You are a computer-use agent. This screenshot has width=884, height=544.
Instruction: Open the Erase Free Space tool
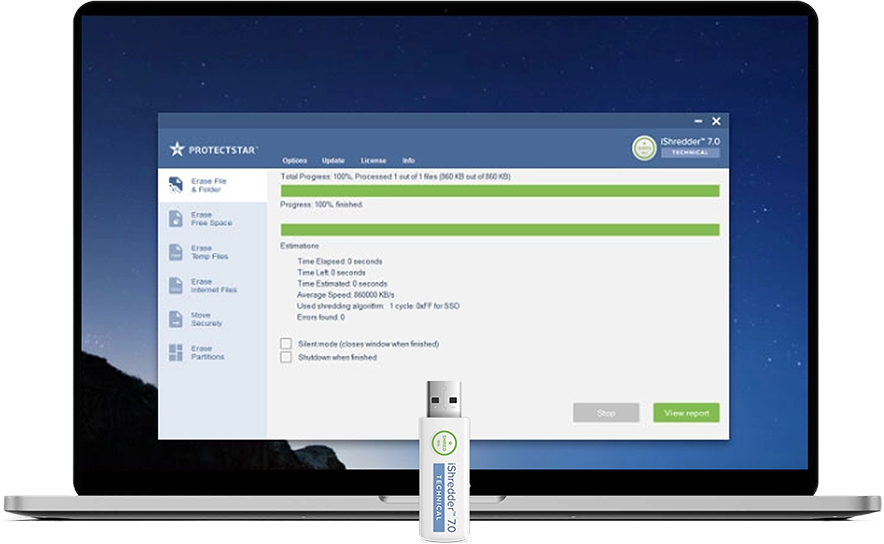(x=175, y=218)
